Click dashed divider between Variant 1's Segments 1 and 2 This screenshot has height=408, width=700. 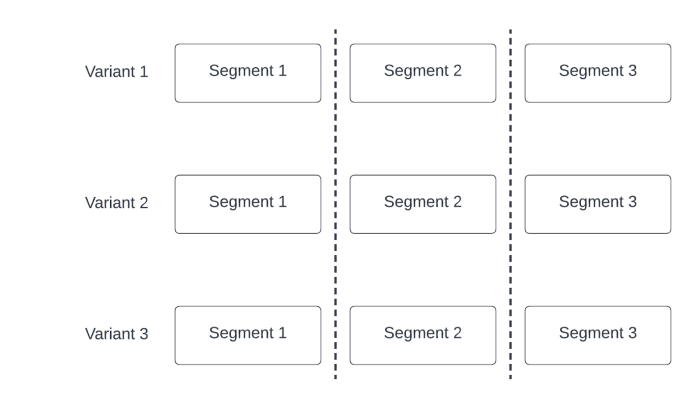click(335, 73)
